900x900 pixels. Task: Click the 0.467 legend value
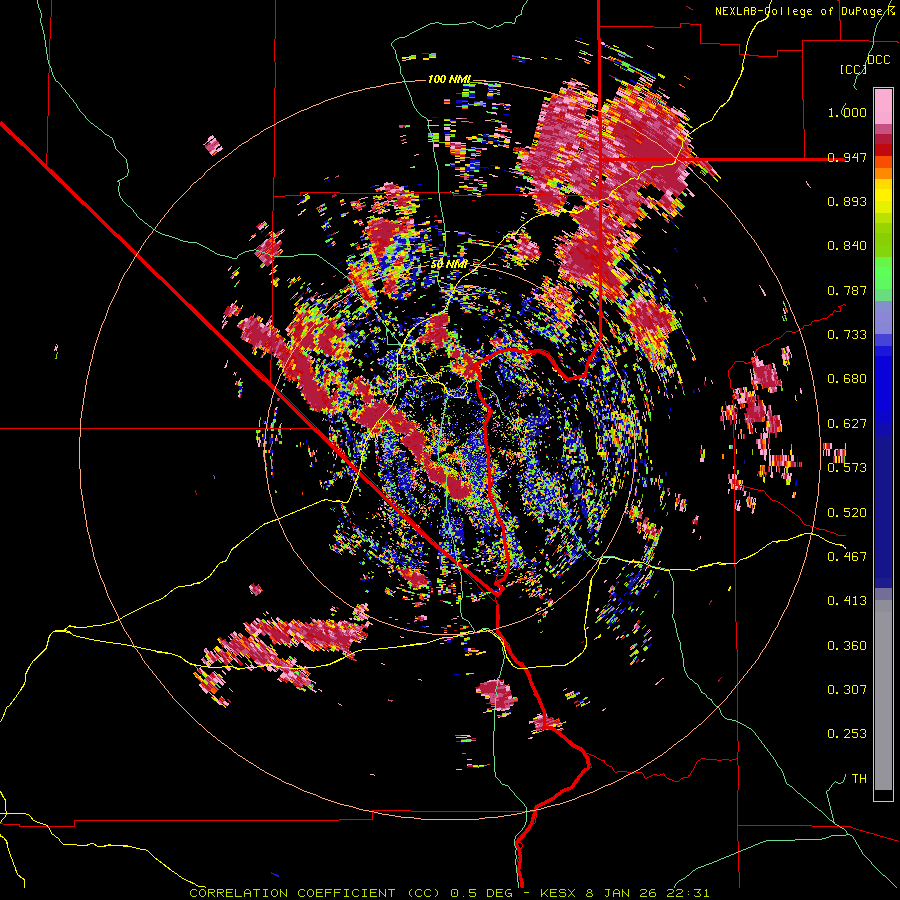847,556
